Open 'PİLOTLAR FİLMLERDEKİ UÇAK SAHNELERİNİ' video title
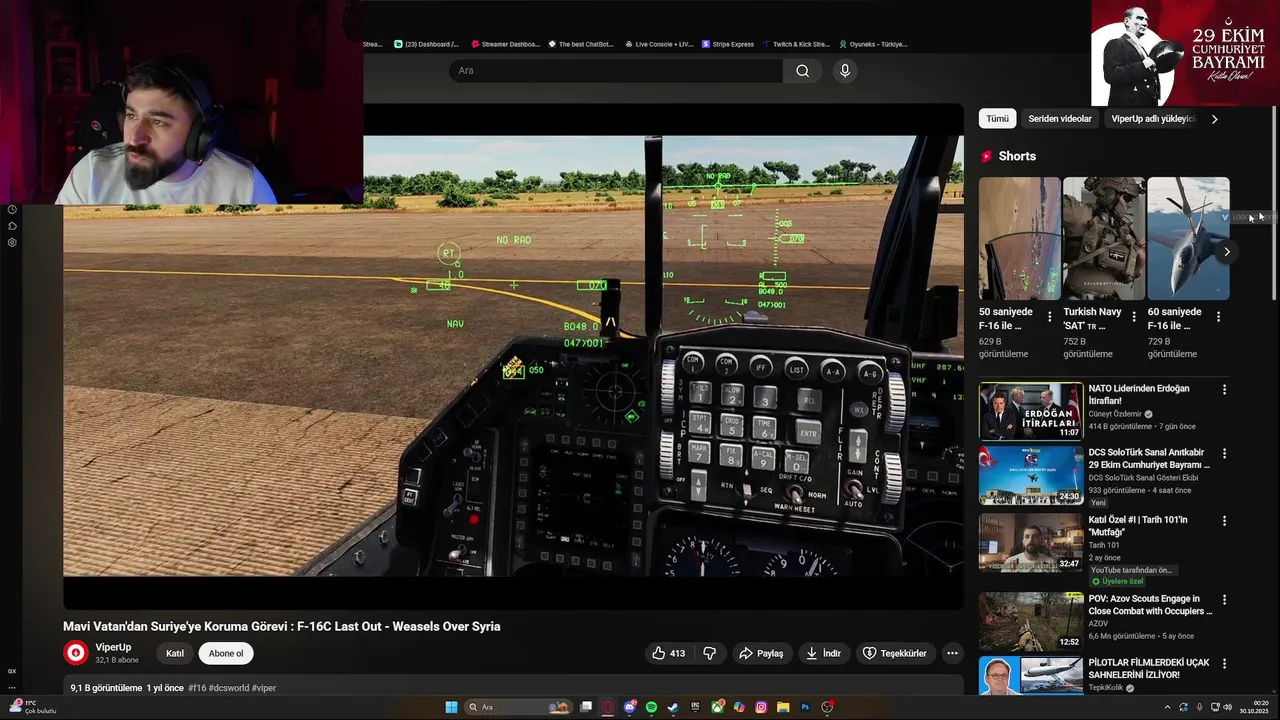The height and width of the screenshot is (720, 1280). (1149, 668)
